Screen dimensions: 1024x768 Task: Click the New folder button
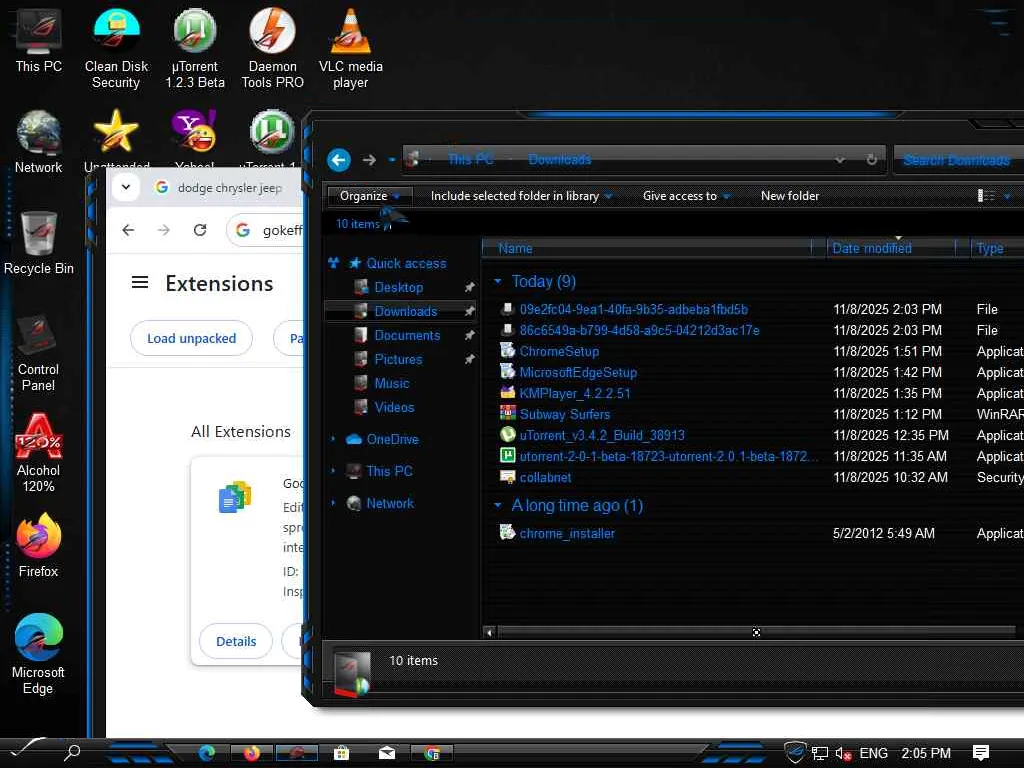(790, 196)
